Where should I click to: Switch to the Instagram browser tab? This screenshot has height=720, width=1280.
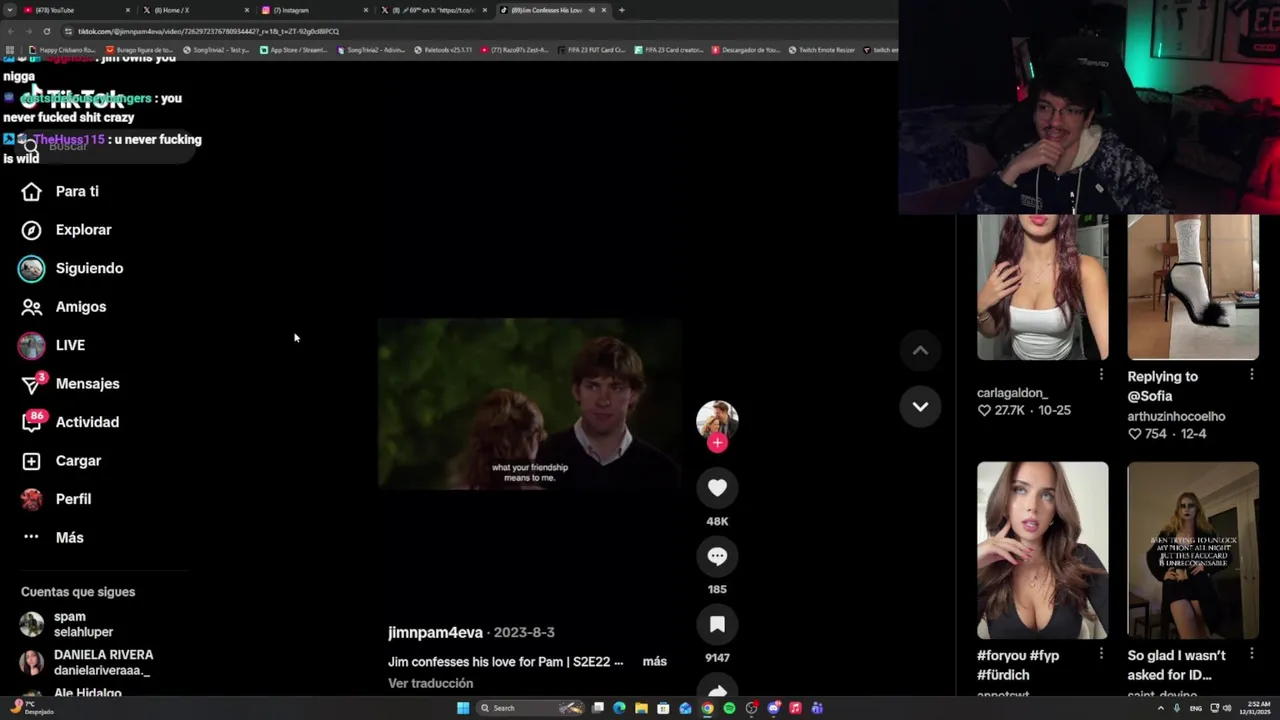[315, 10]
